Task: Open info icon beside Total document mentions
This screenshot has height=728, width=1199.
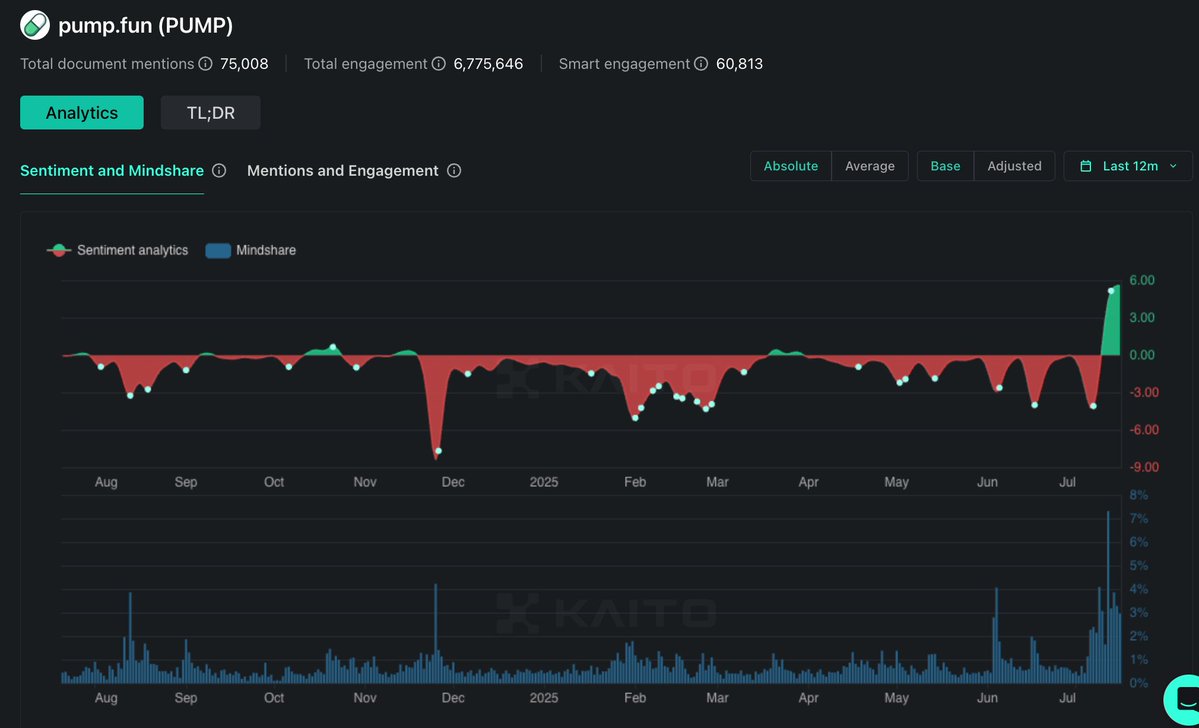Action: click(x=205, y=63)
